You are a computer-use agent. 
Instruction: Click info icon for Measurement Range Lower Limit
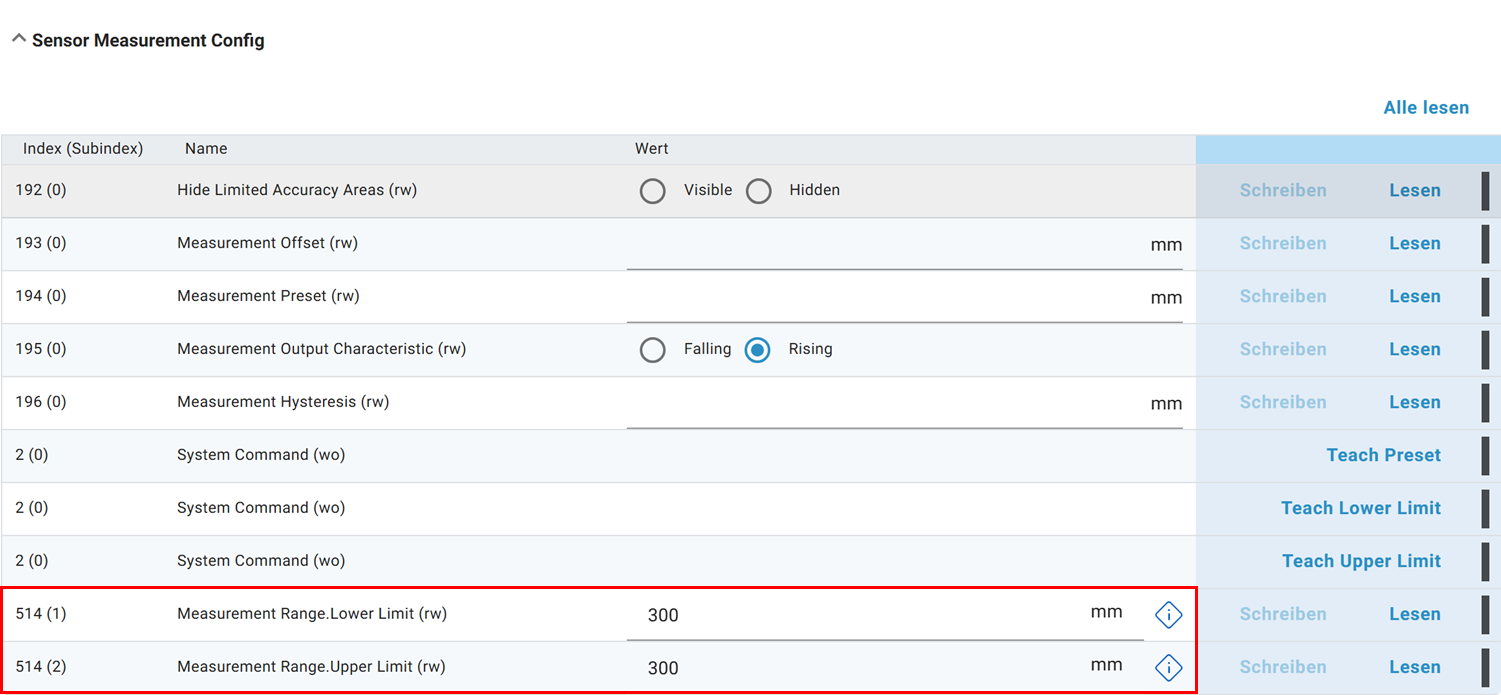click(x=1168, y=615)
